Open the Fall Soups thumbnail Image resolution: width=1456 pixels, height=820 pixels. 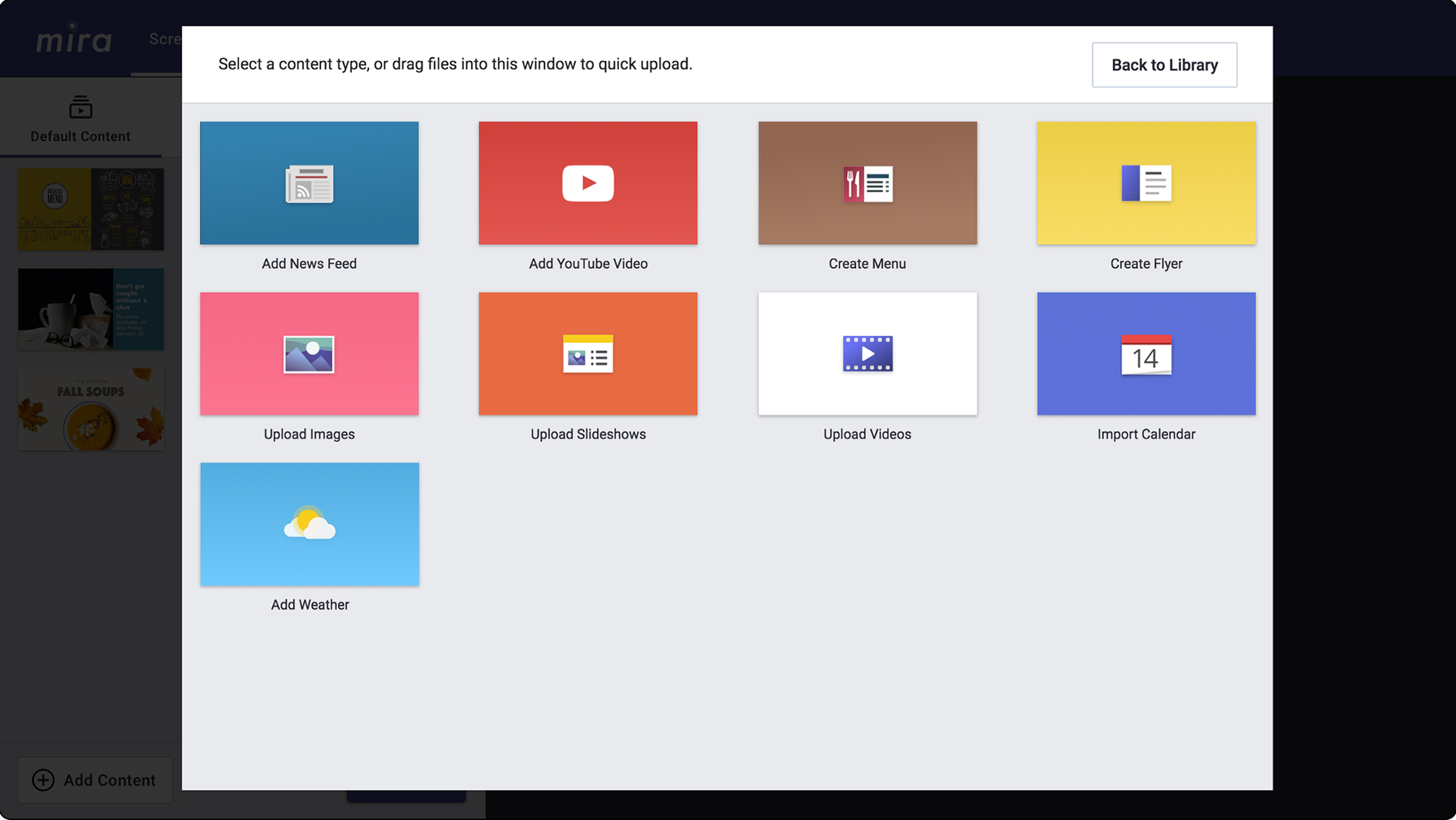tap(90, 409)
